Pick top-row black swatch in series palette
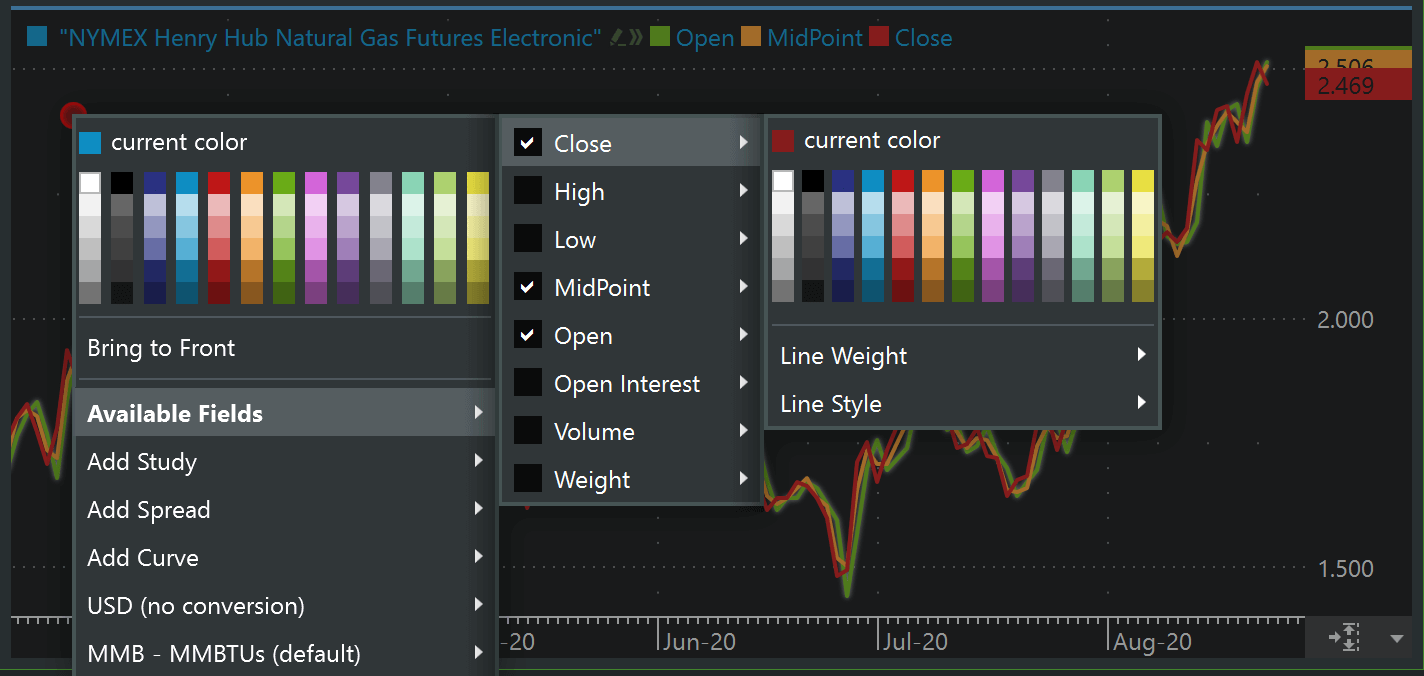The height and width of the screenshot is (676, 1424). point(122,183)
